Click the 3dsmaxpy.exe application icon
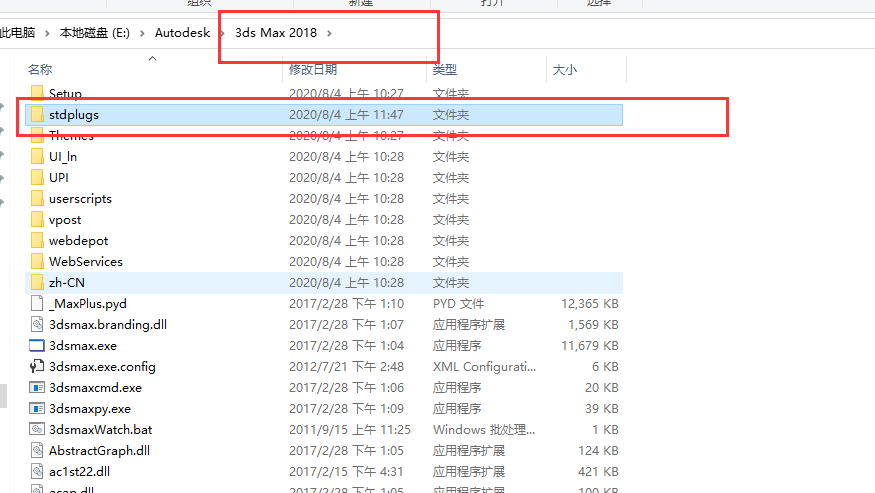875x493 pixels. (x=37, y=409)
